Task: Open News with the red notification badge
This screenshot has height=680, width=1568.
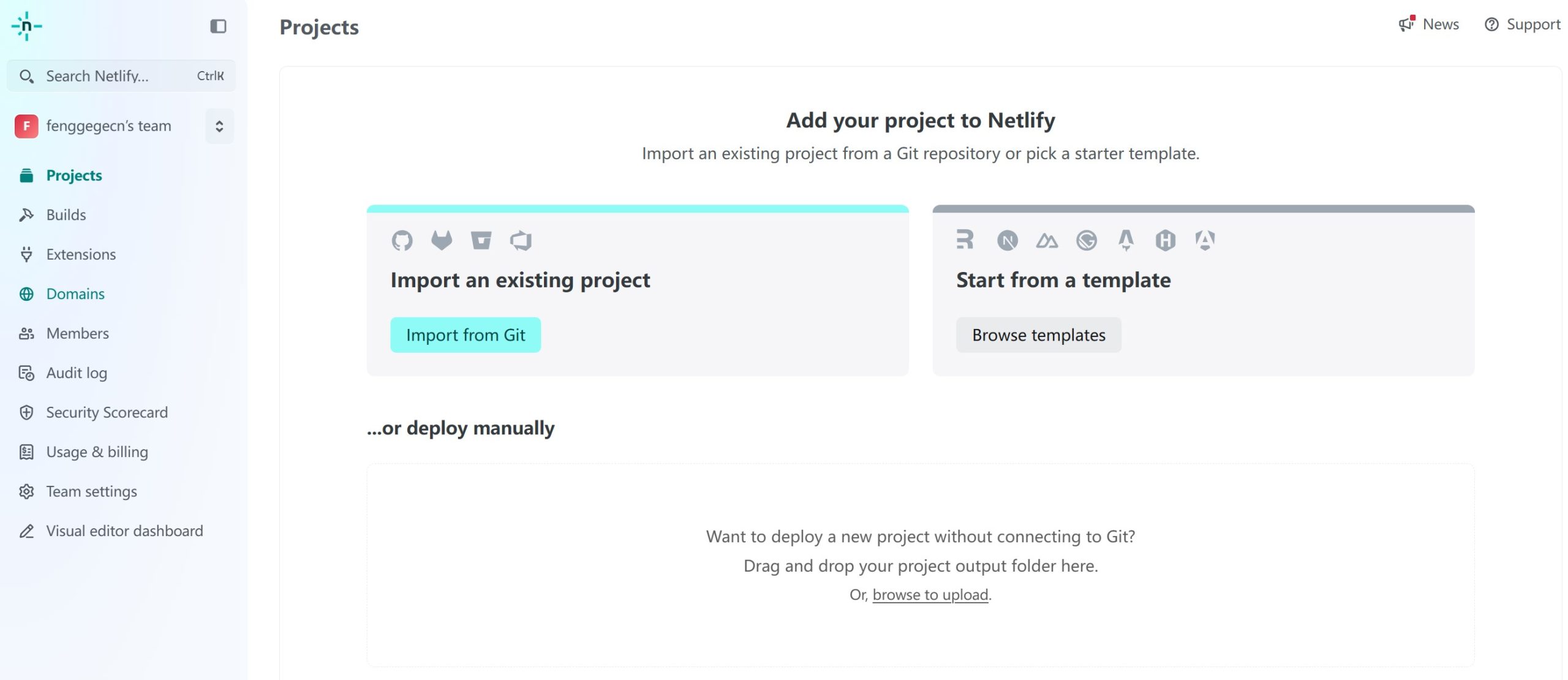Action: 1429,25
